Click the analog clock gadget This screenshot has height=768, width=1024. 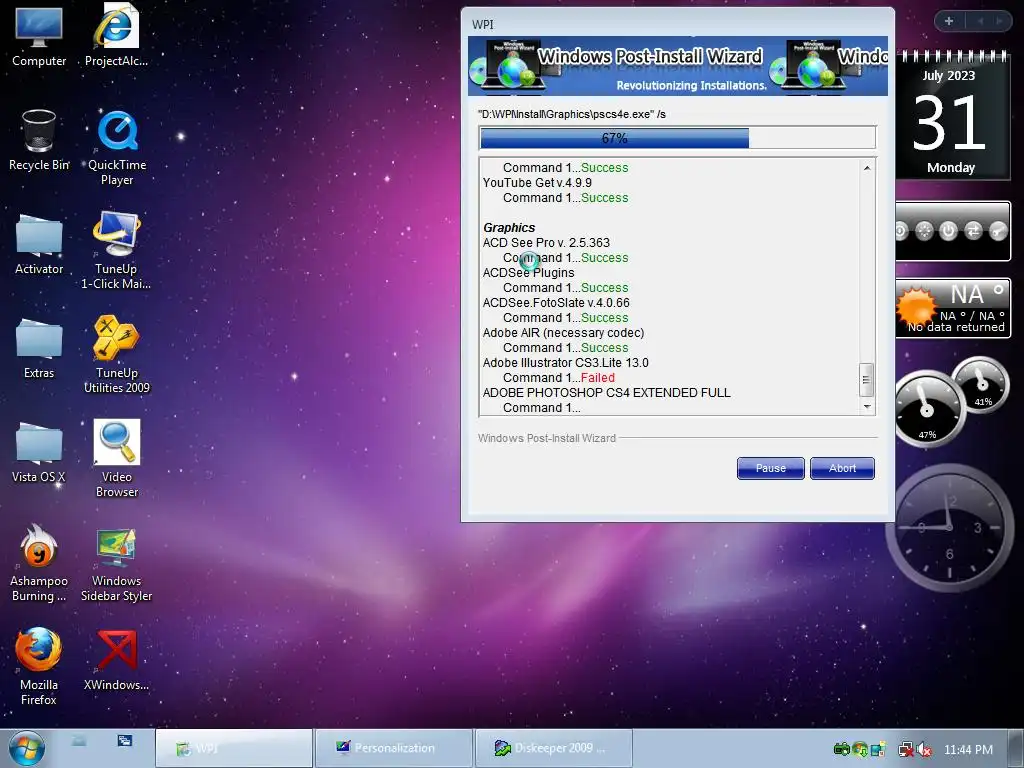[950, 528]
